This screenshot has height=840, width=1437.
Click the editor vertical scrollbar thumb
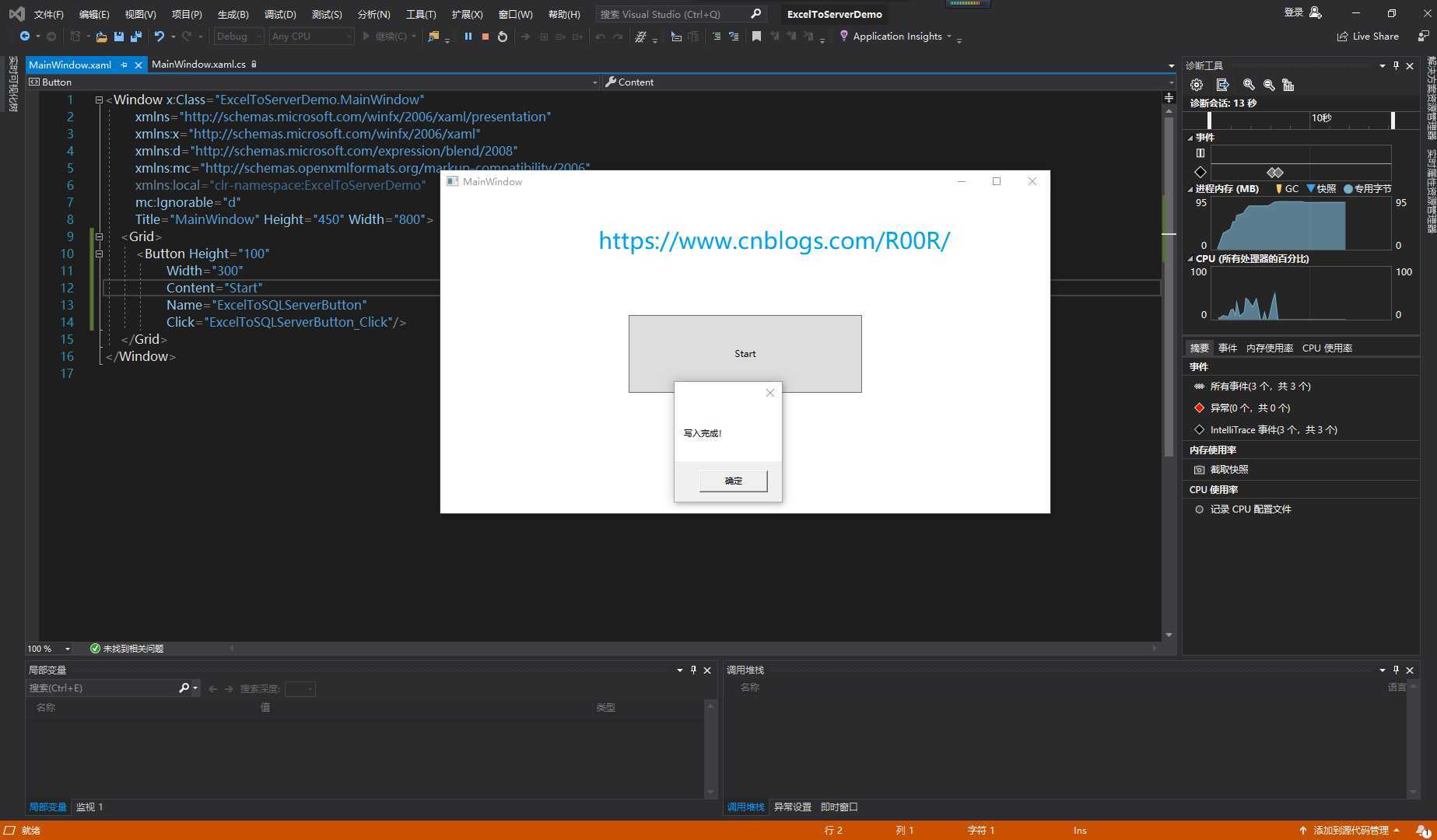[1169, 288]
